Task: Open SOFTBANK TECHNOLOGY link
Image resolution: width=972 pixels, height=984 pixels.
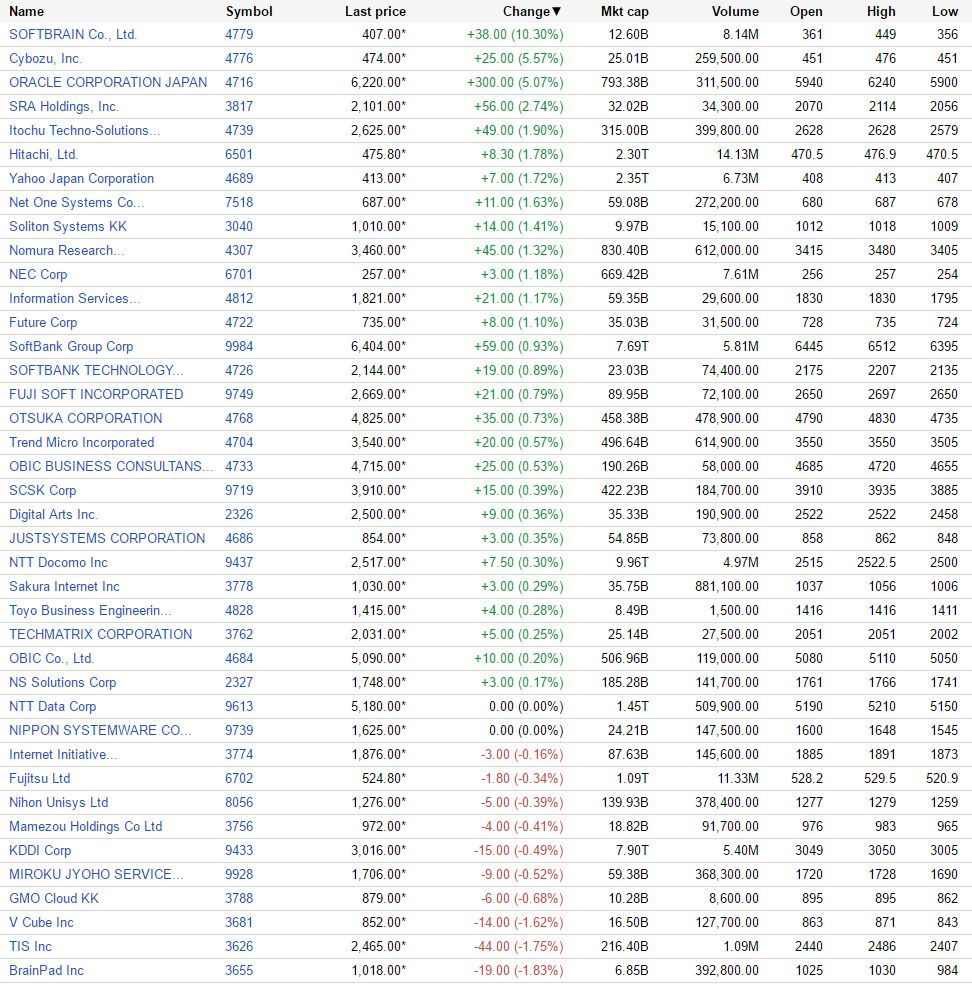Action: 96,370
